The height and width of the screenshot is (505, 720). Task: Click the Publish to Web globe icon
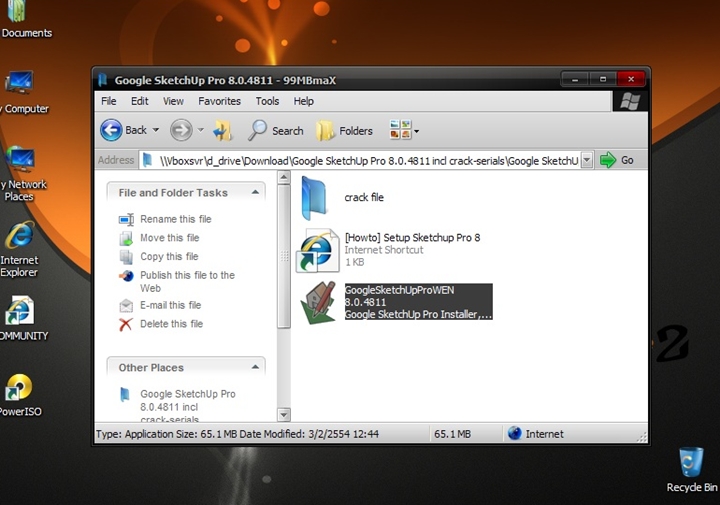[x=126, y=275]
